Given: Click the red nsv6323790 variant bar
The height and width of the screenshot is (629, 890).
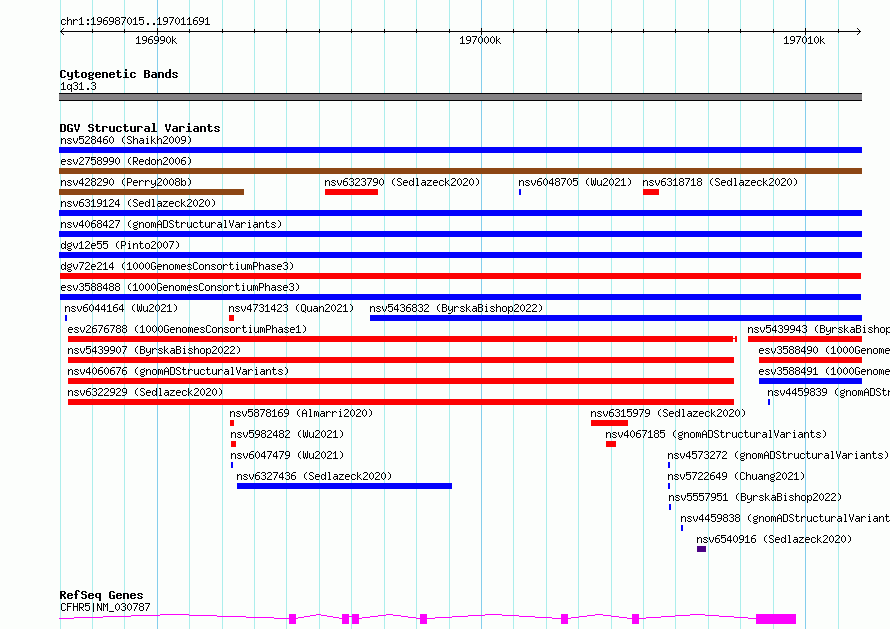Looking at the screenshot, I should 351,192.
